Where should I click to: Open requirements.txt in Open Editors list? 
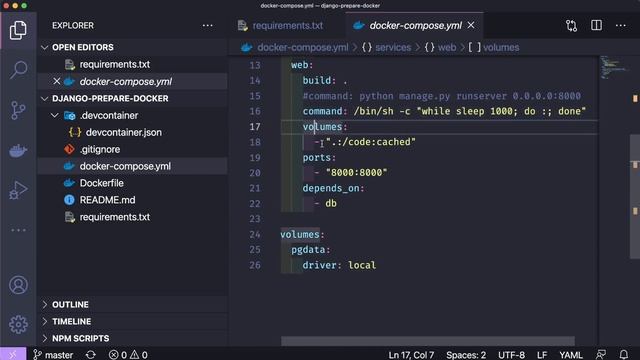pos(115,64)
